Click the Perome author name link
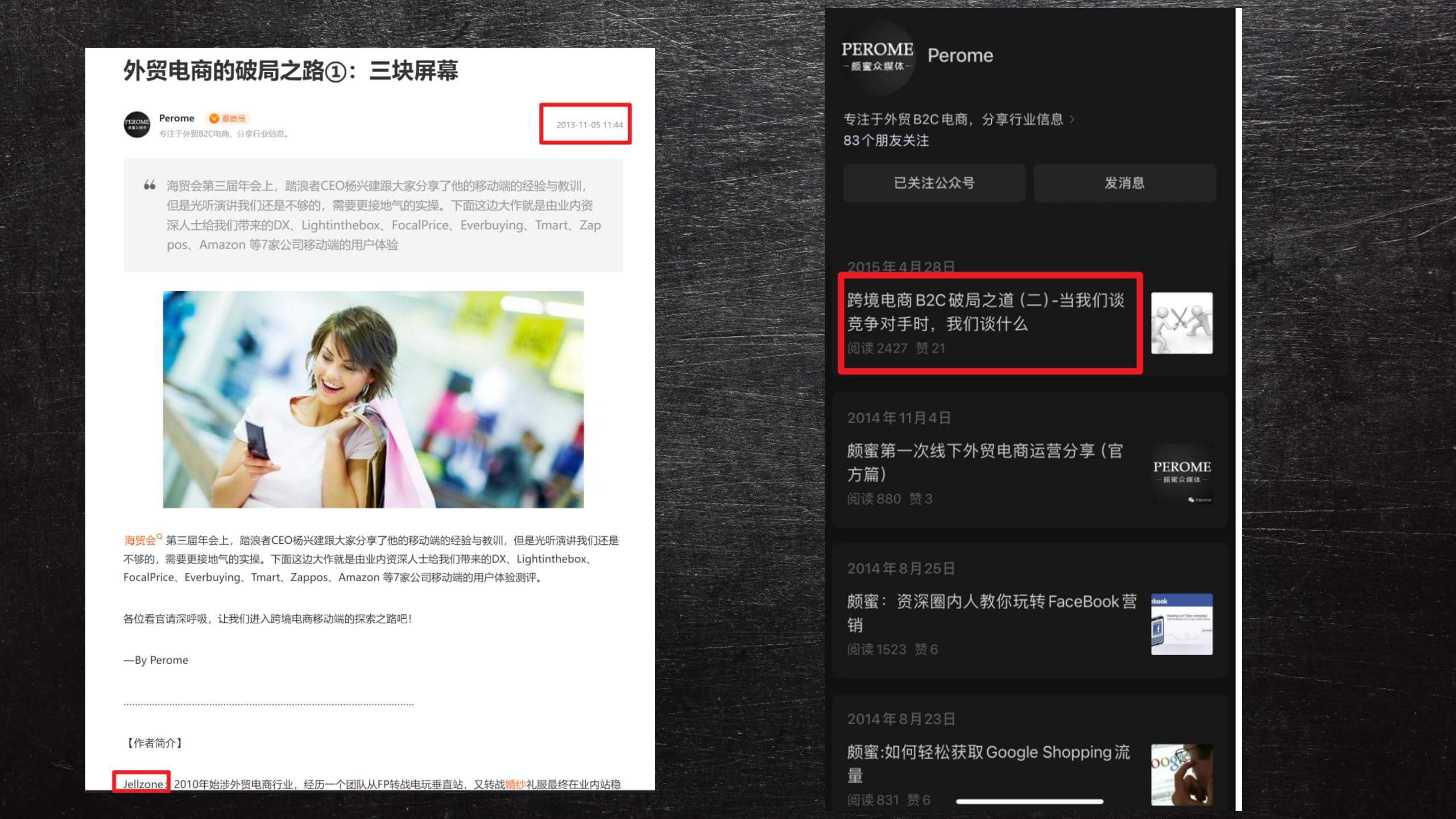 (x=176, y=118)
